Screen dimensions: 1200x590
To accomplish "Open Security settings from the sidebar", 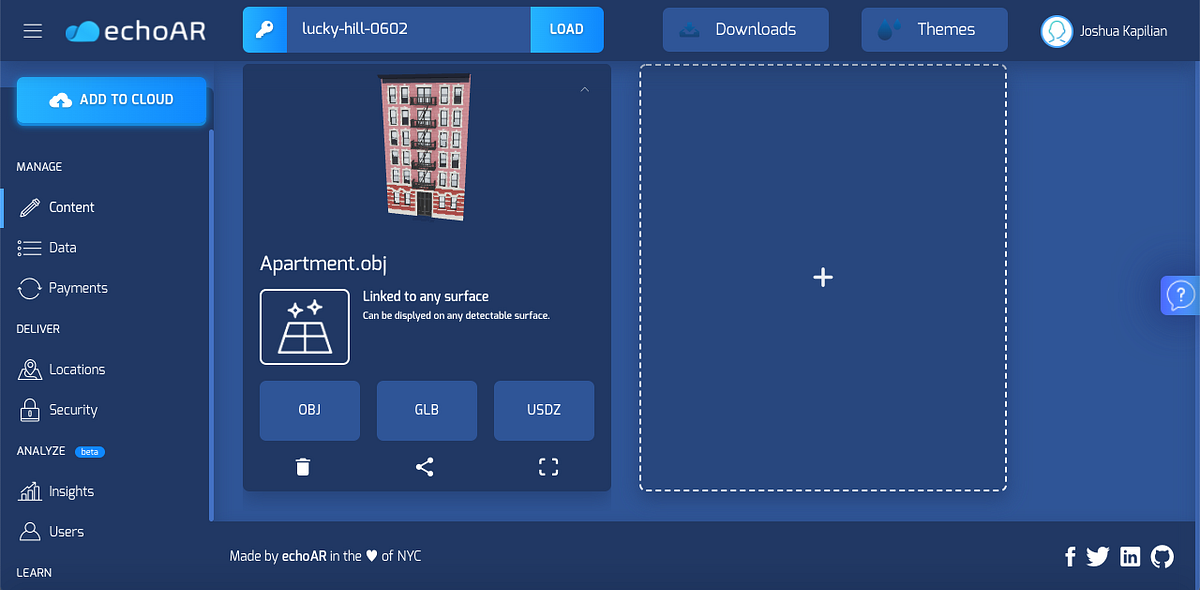I will pos(71,410).
